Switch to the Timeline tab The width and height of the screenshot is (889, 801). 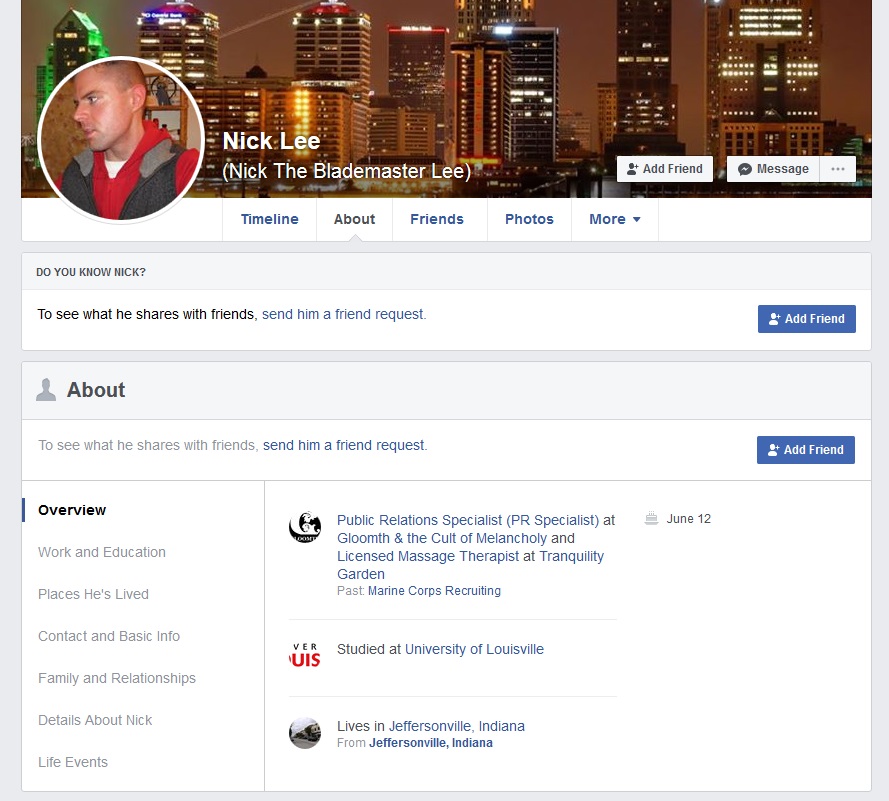(x=269, y=219)
